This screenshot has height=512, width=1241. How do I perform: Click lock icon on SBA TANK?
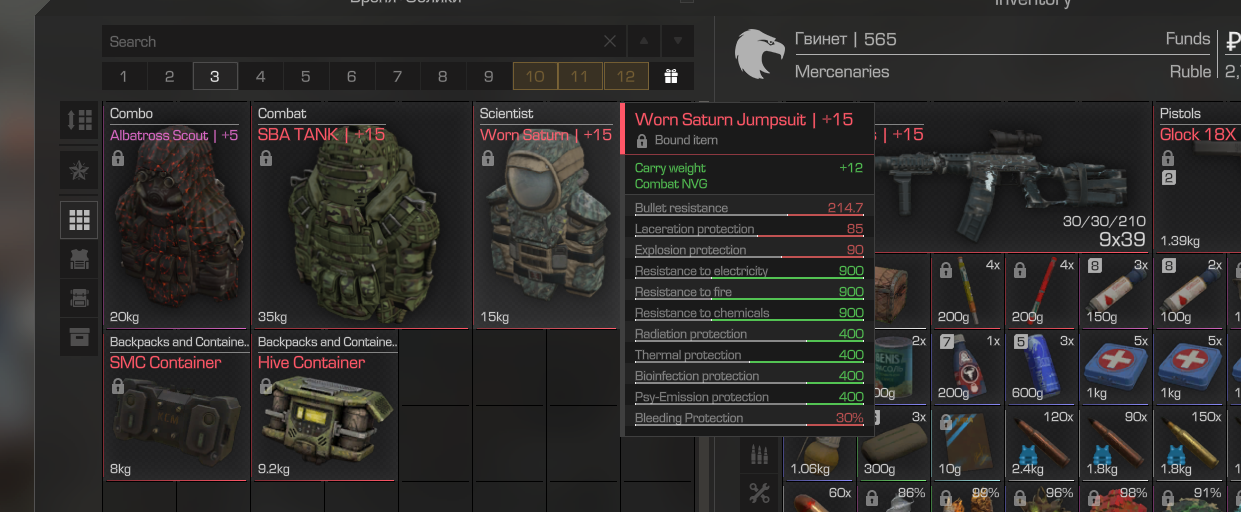pyautogui.click(x=266, y=158)
